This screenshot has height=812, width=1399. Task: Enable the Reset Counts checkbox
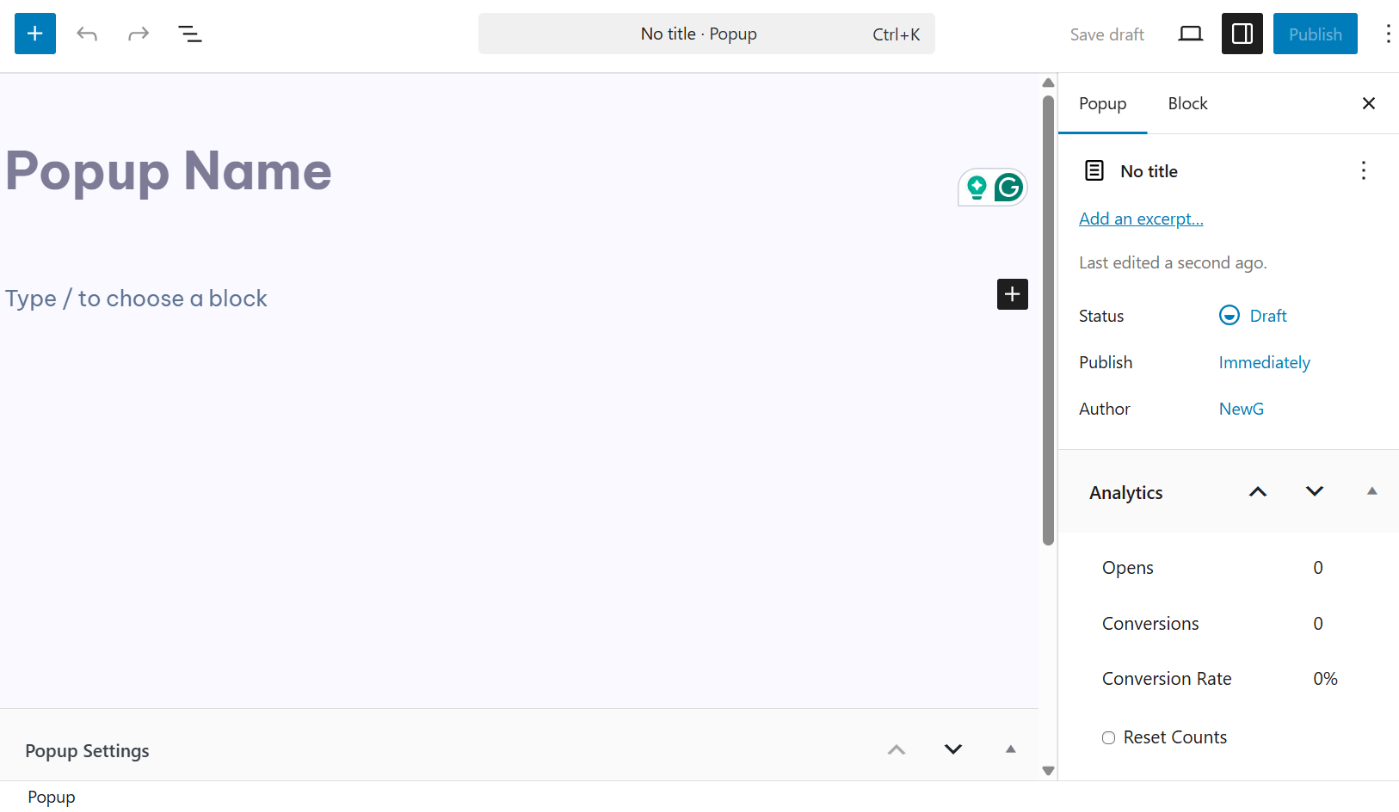pyautogui.click(x=1108, y=738)
